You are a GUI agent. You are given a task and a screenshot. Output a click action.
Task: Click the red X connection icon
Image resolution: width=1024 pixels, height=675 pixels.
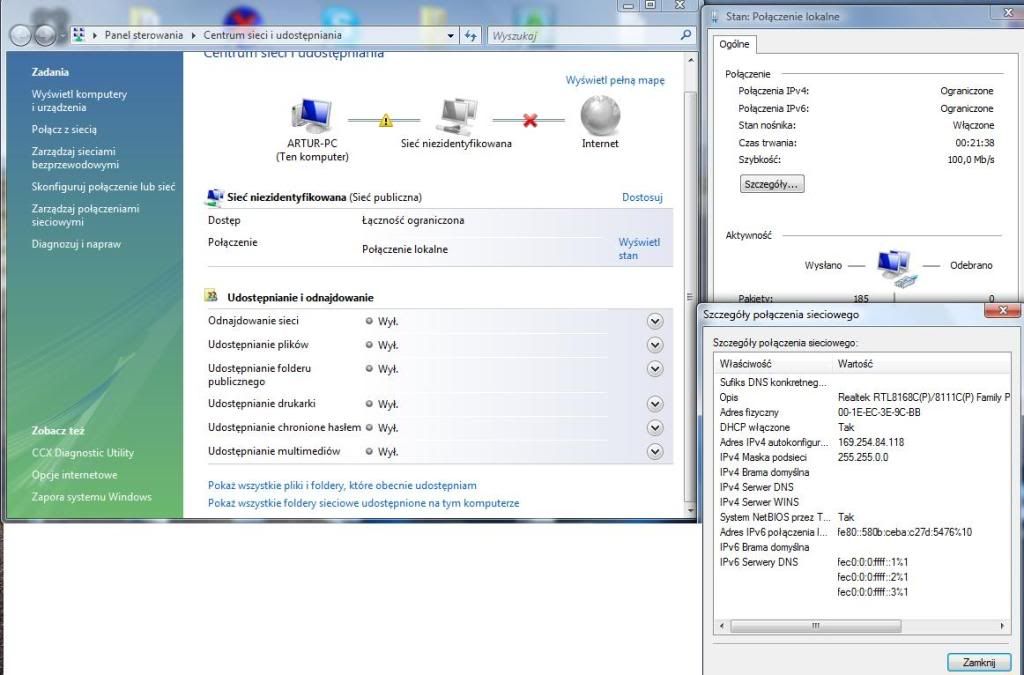pyautogui.click(x=530, y=120)
